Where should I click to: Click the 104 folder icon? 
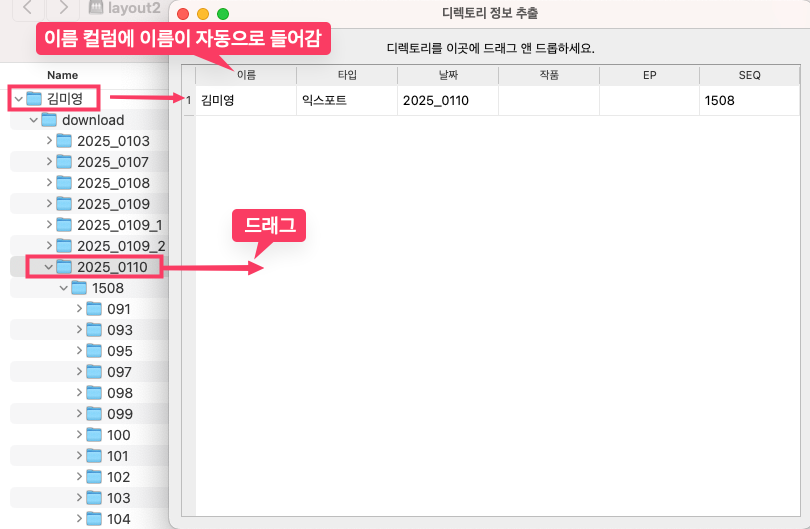pos(94,519)
